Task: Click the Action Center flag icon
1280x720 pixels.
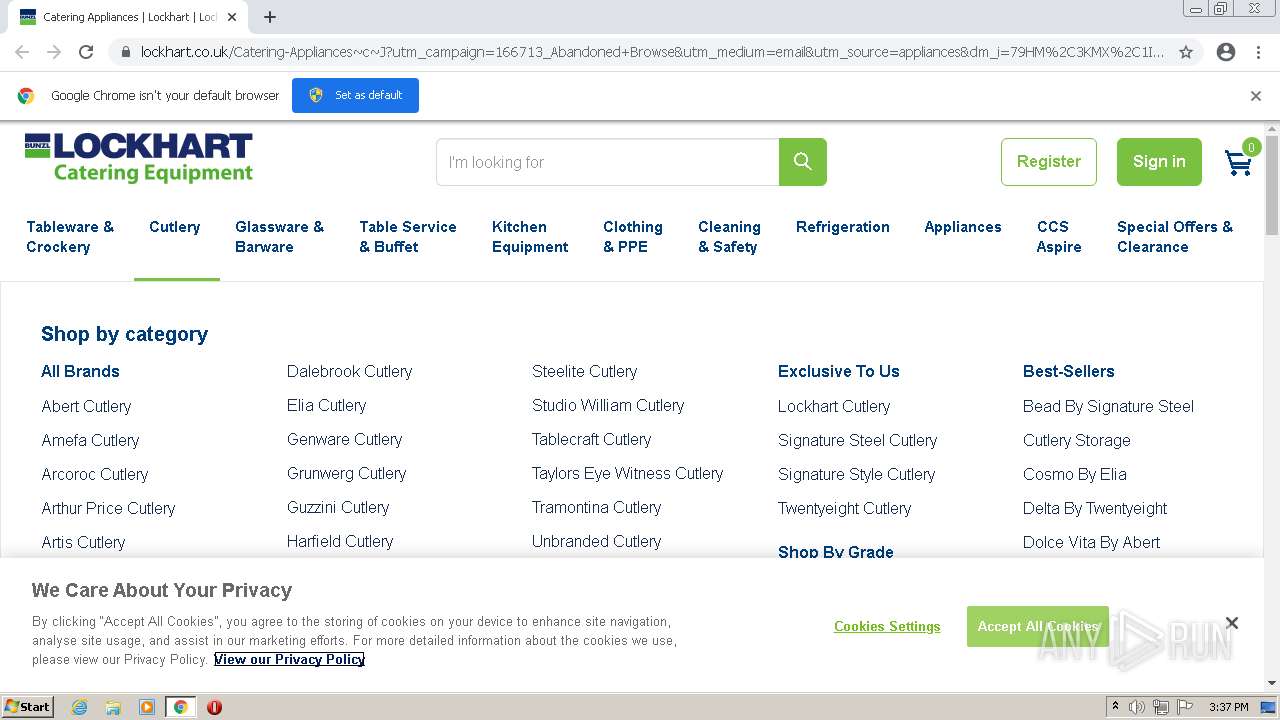Action: click(1185, 707)
